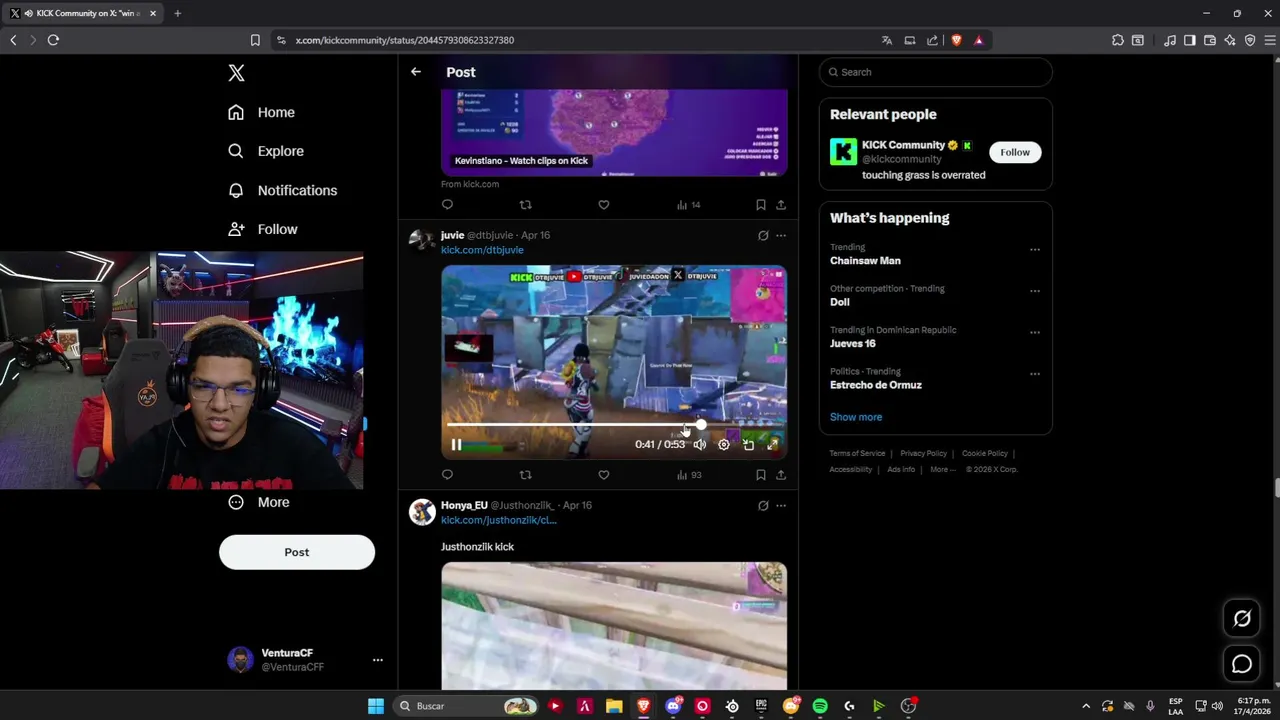Like the Kevinstiano clip post
Screen dimensions: 1280x720
point(603,205)
